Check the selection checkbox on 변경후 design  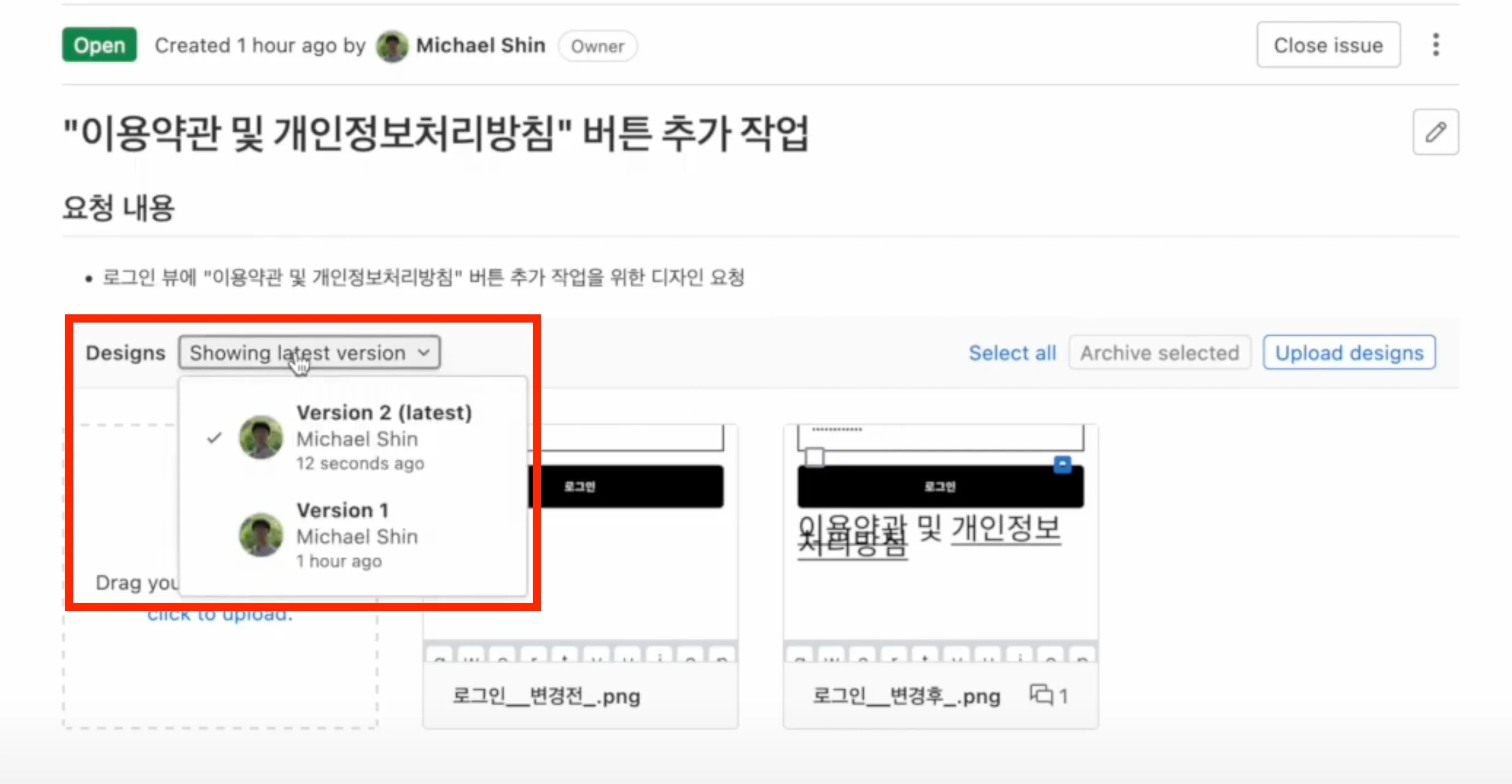tap(813, 457)
